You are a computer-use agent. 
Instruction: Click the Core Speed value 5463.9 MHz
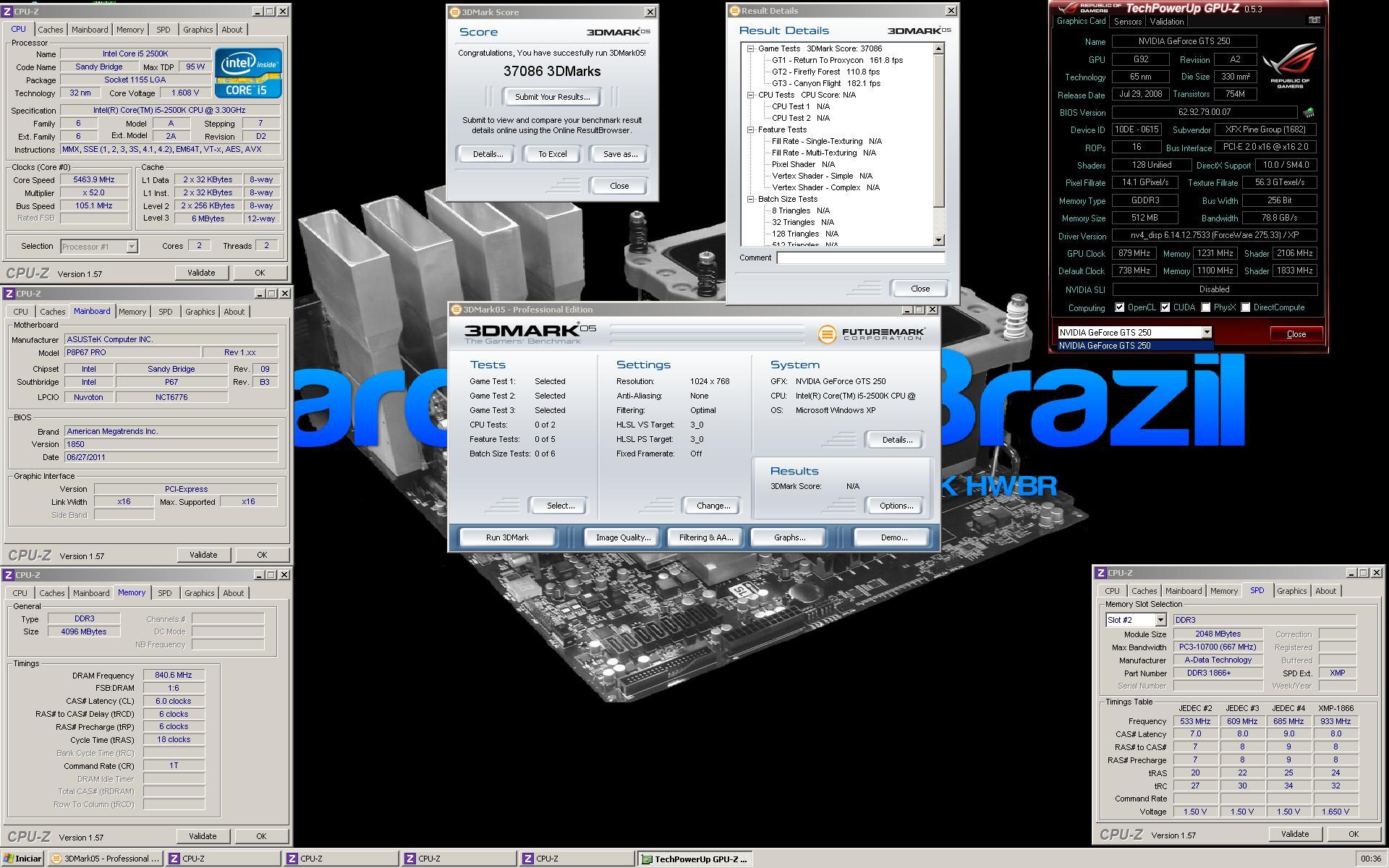[x=94, y=180]
